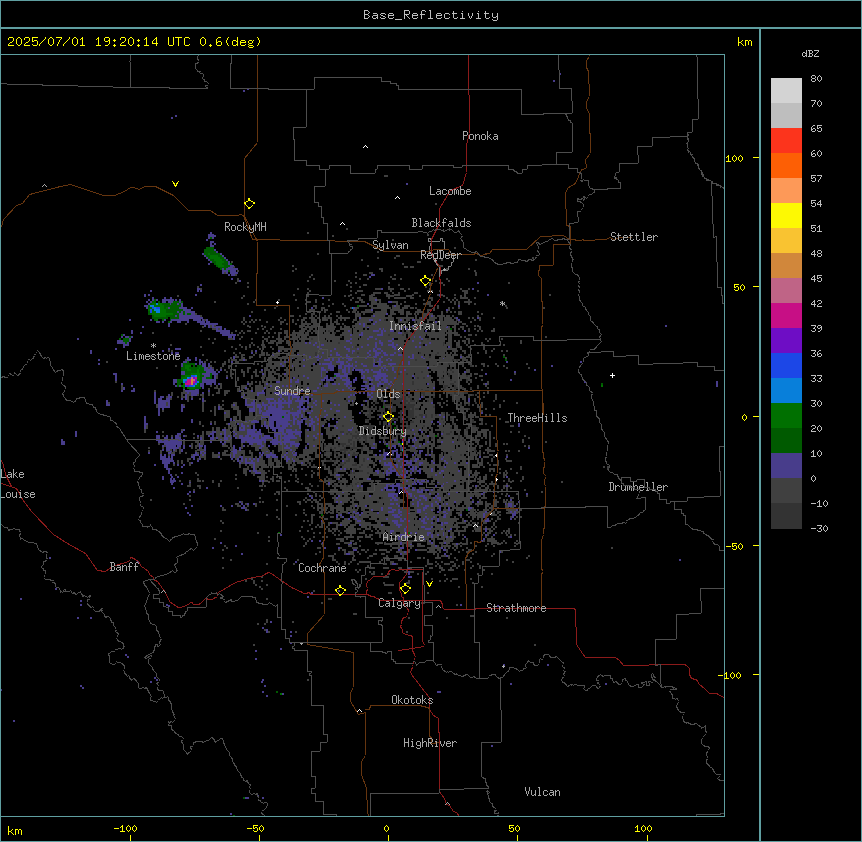
Task: Click the Vulcan town label
Action: 543,792
